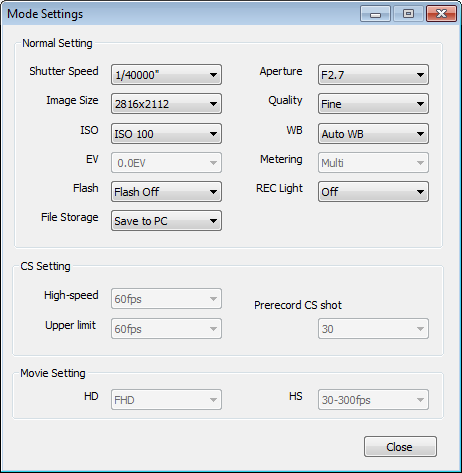Click the Upper limit 60fps dropdown
The image size is (462, 473).
click(166, 329)
